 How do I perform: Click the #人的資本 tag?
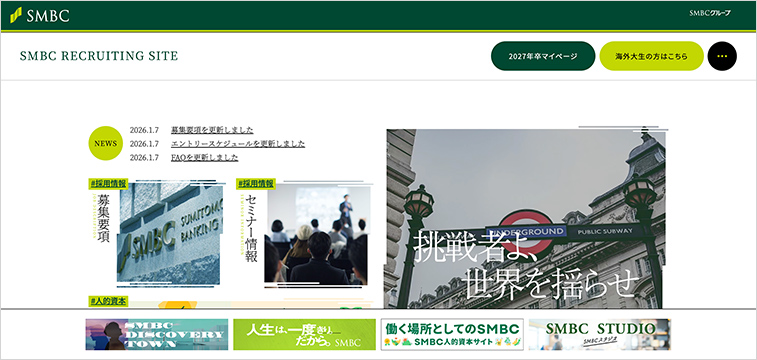point(108,302)
